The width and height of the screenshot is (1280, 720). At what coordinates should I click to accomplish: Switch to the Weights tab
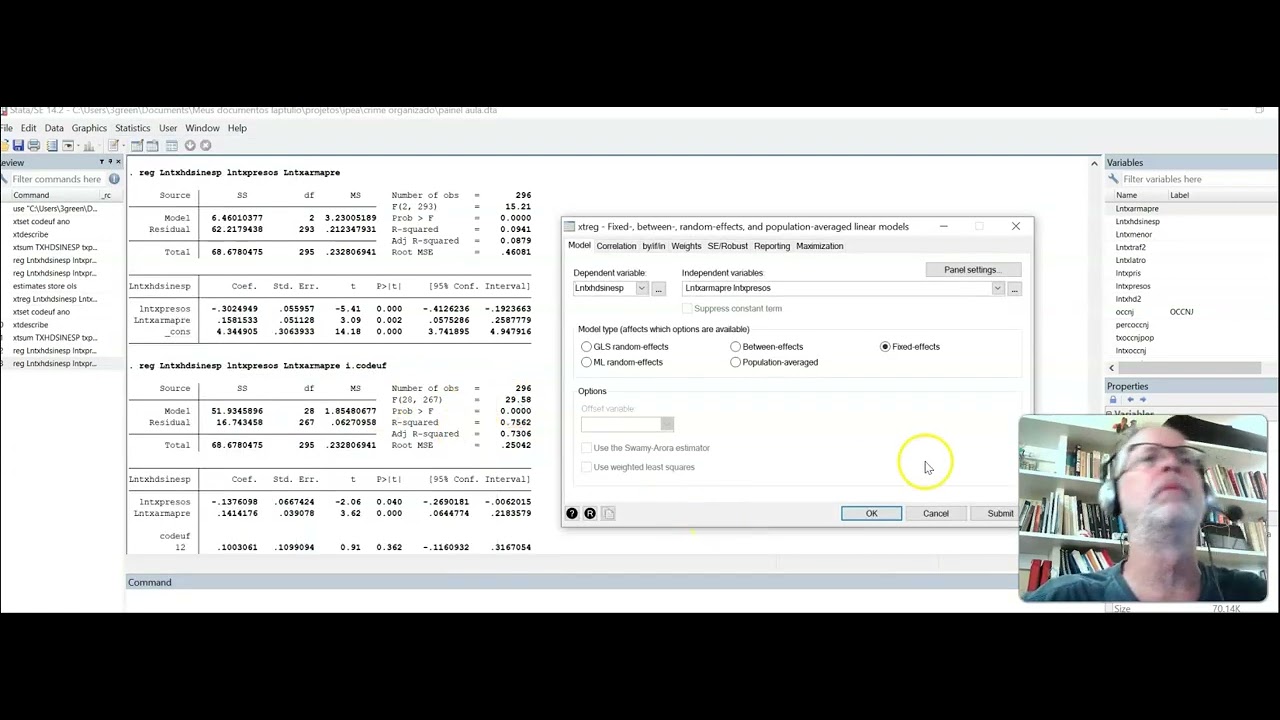coord(686,246)
